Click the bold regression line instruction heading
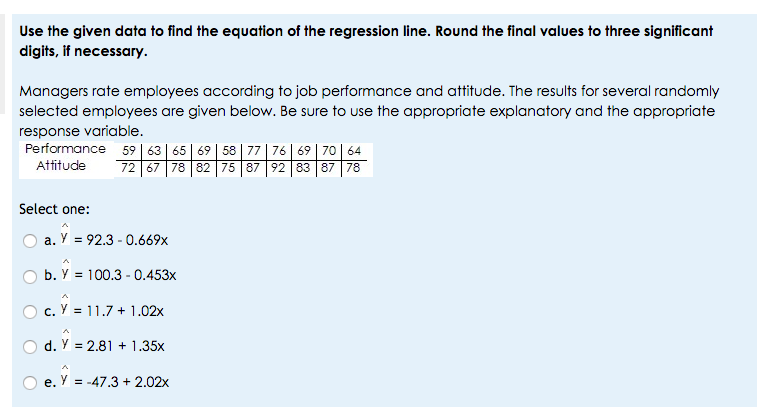The height and width of the screenshot is (419, 770). [366, 41]
